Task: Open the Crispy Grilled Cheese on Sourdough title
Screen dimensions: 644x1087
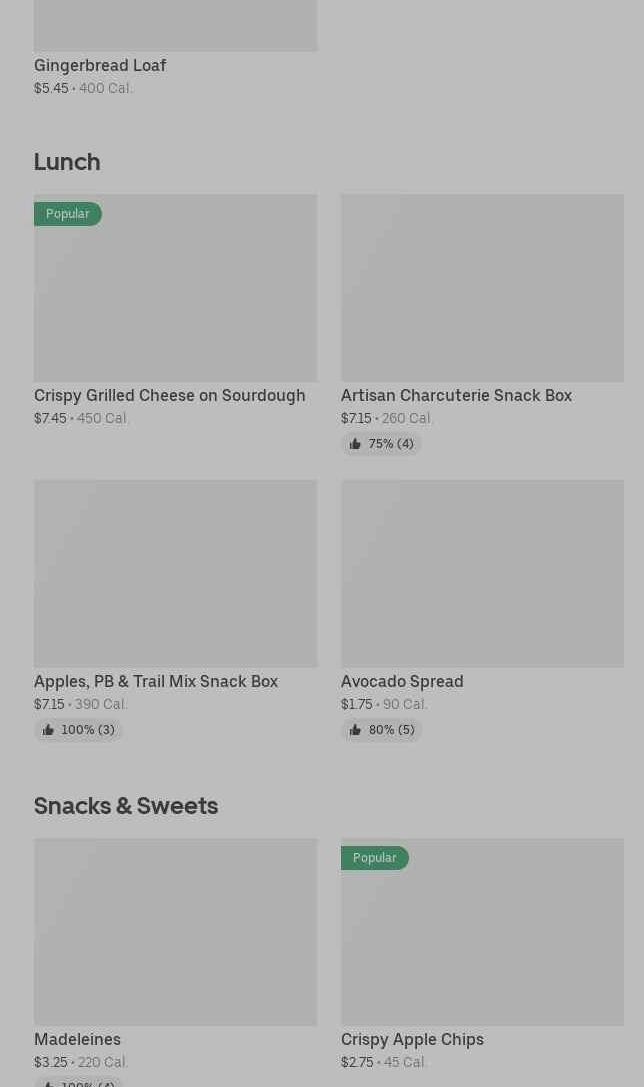Action: tap(170, 395)
